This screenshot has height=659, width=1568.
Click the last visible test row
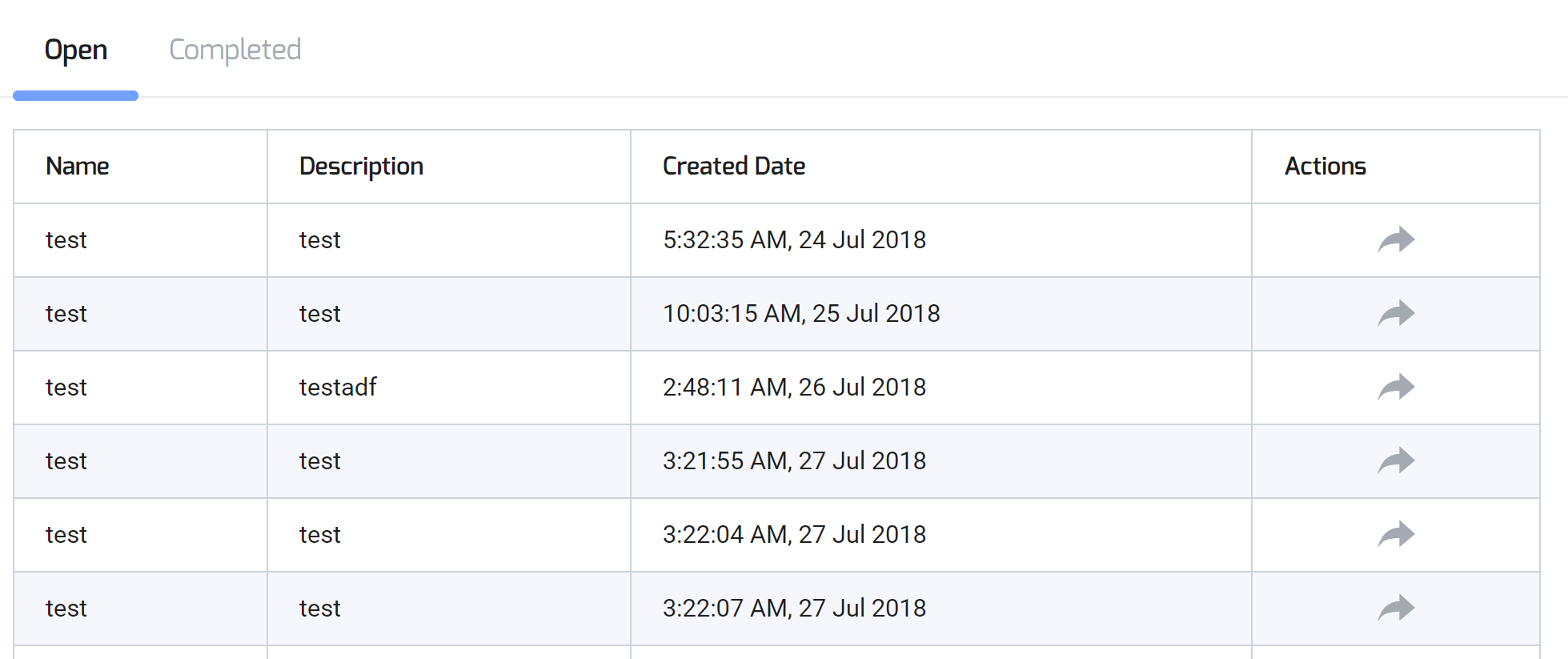66,608
